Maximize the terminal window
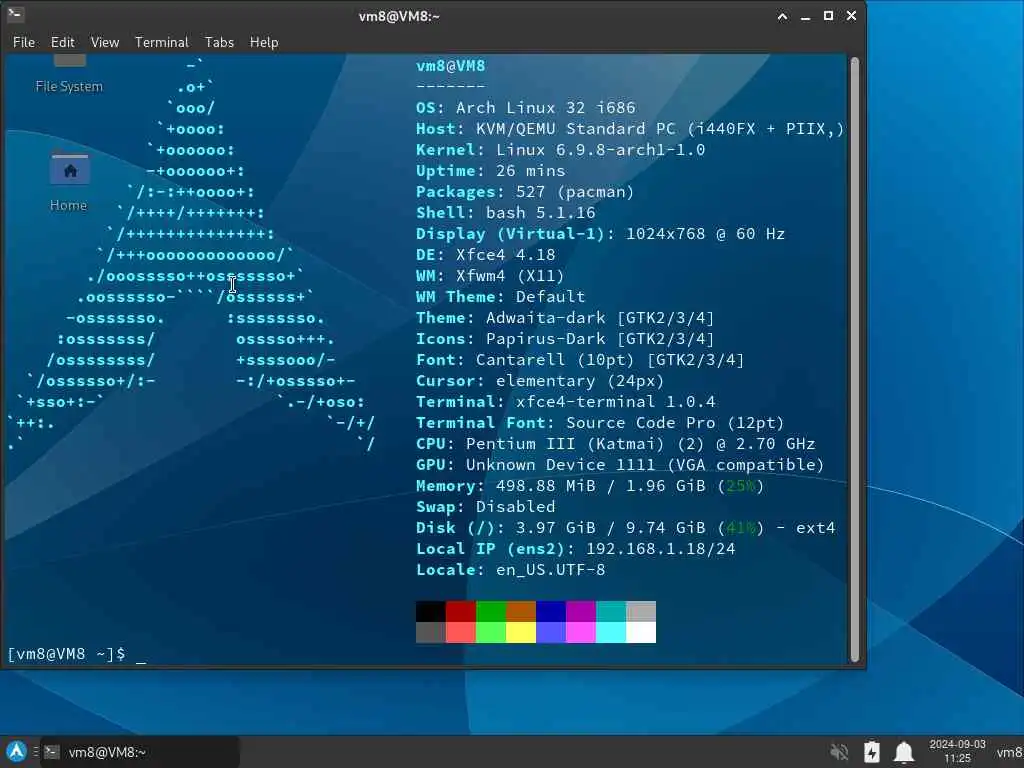This screenshot has width=1024, height=768. 828,16
